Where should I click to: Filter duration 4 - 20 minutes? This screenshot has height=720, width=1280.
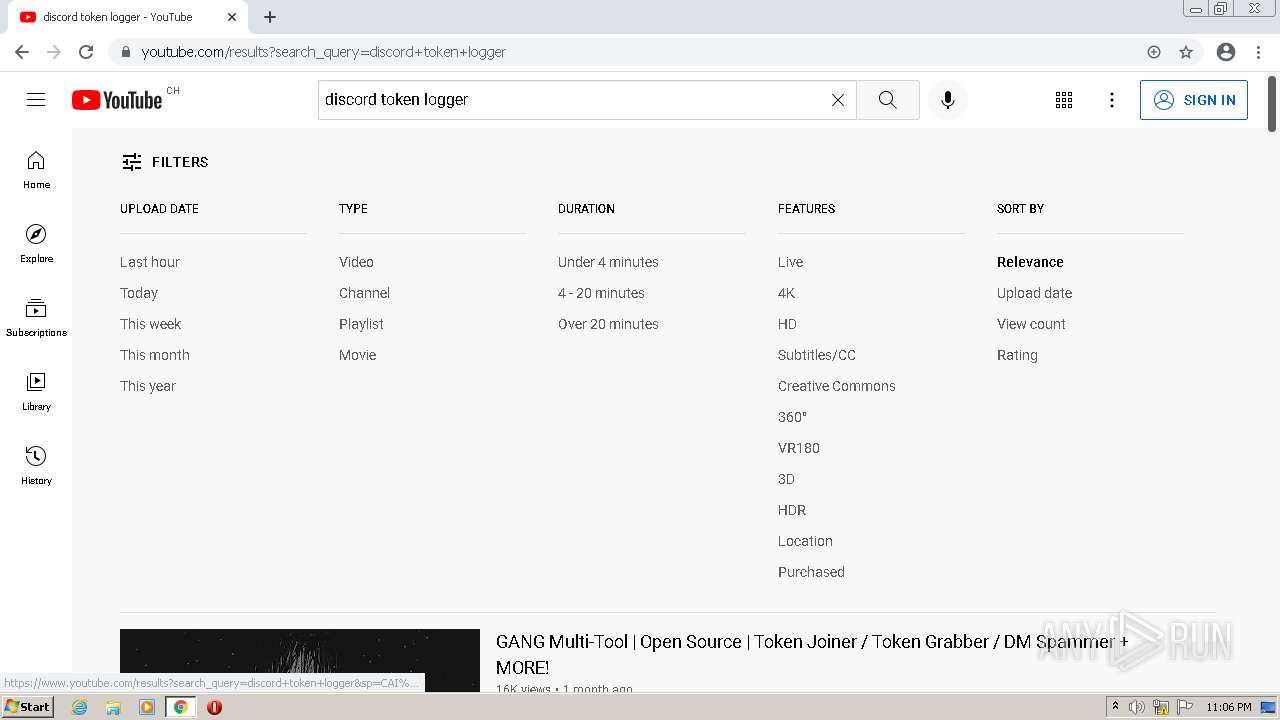pos(601,293)
